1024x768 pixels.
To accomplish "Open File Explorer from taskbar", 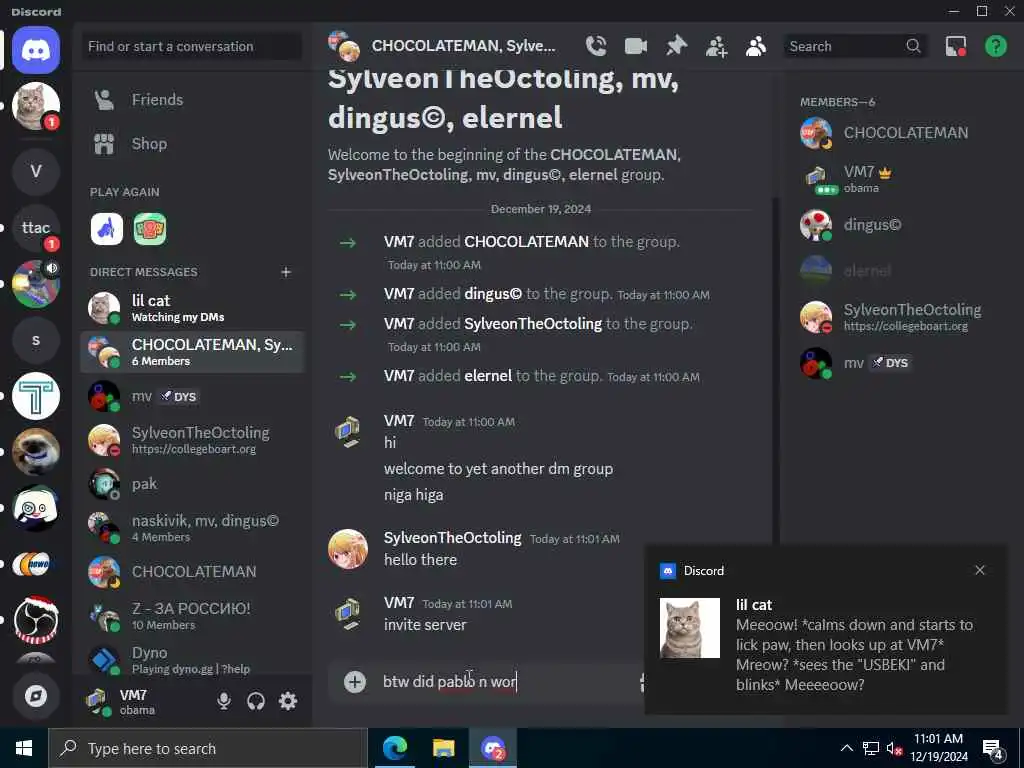I will click(443, 748).
